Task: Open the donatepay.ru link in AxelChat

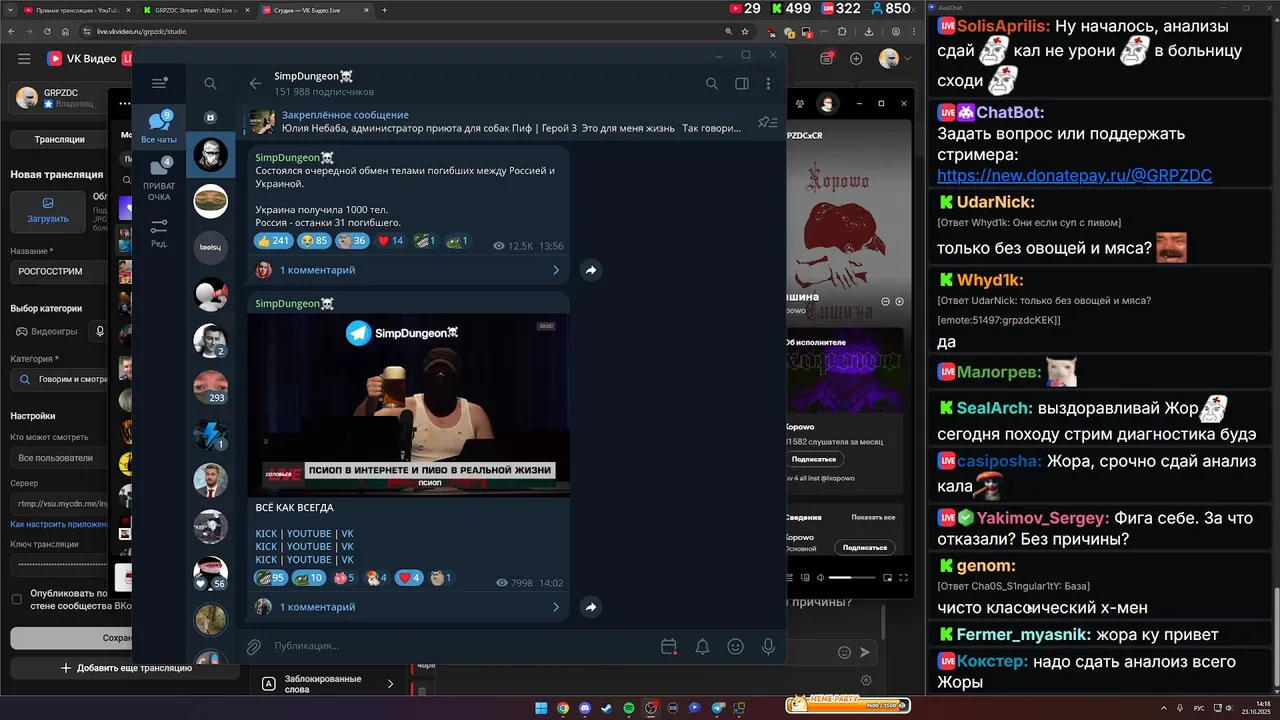Action: 1074,176
